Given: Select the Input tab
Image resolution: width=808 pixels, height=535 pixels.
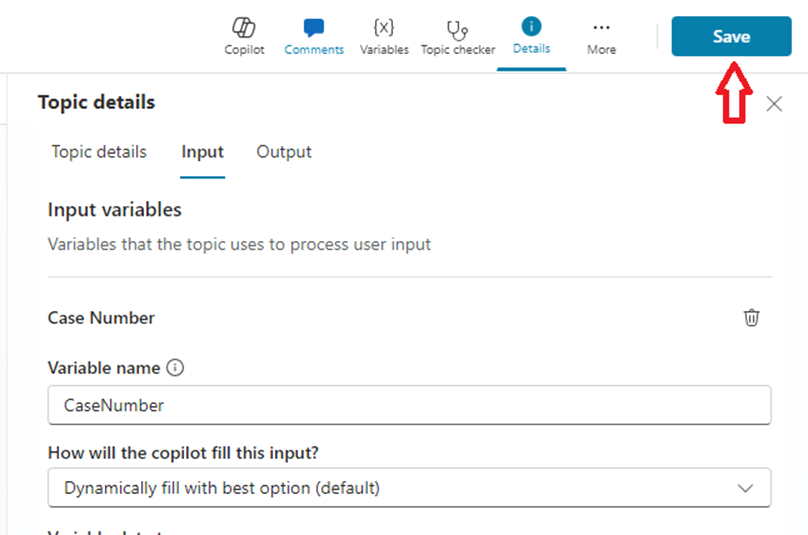Looking at the screenshot, I should 202,152.
